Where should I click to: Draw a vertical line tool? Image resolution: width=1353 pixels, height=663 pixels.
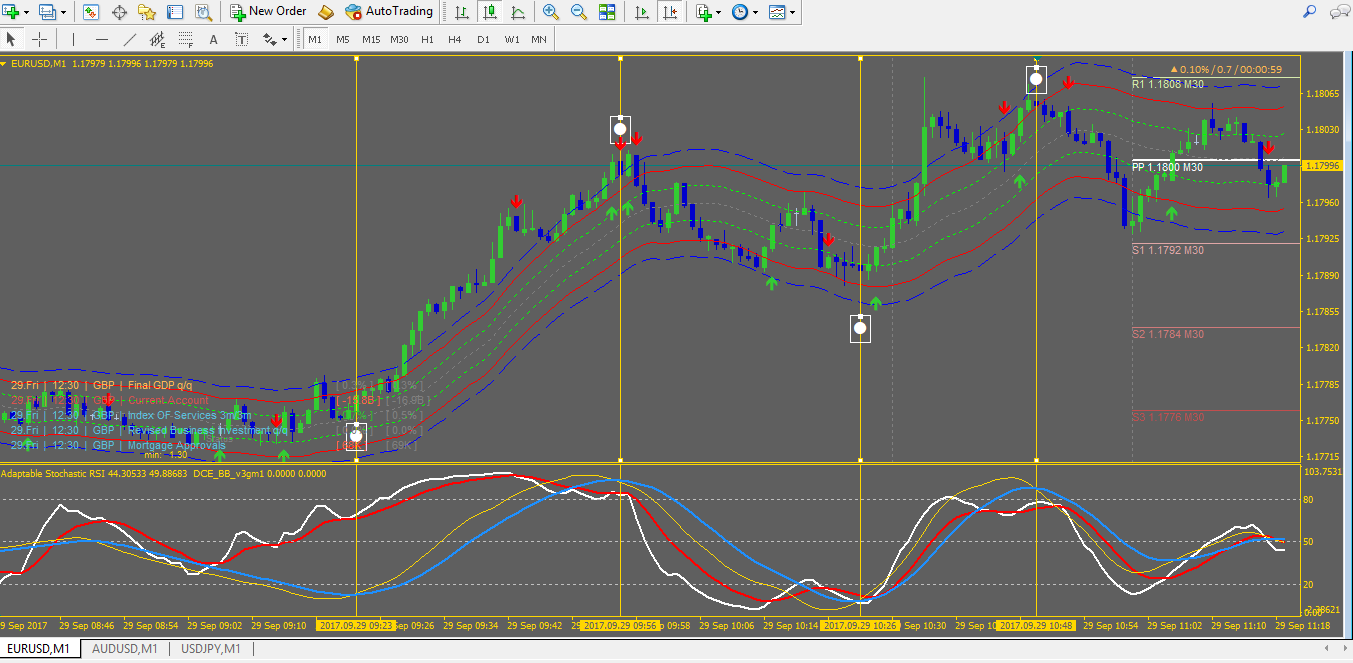73,39
